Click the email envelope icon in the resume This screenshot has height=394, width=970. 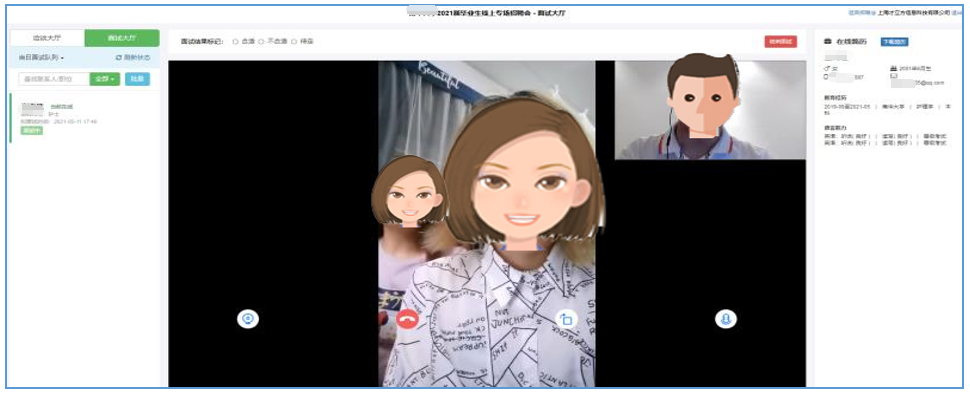(x=893, y=76)
